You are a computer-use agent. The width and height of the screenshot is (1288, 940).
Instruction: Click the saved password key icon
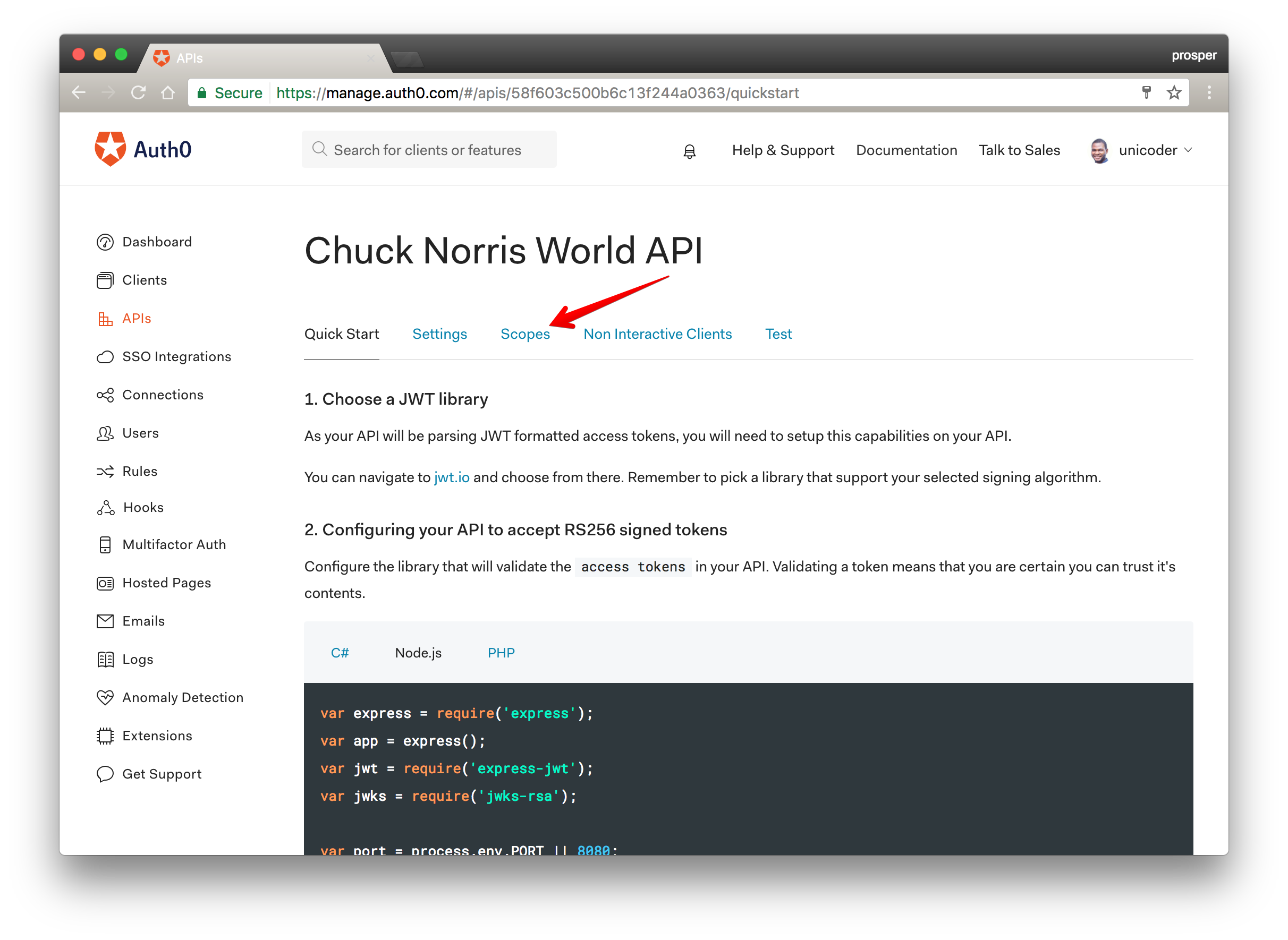(x=1146, y=92)
